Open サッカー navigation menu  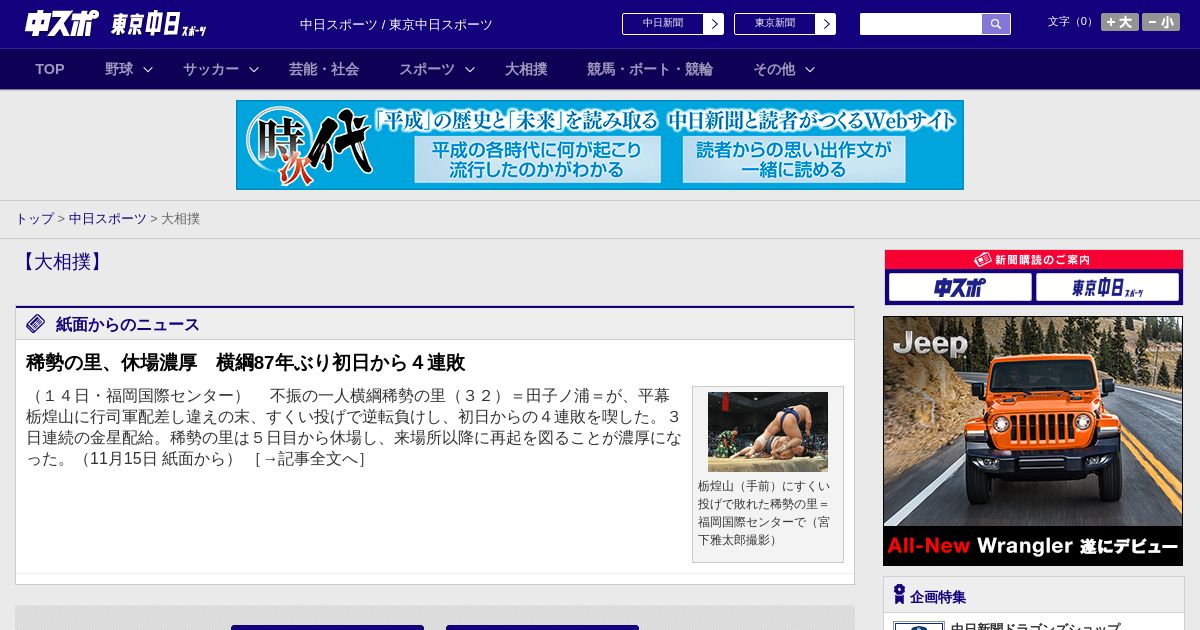point(211,69)
